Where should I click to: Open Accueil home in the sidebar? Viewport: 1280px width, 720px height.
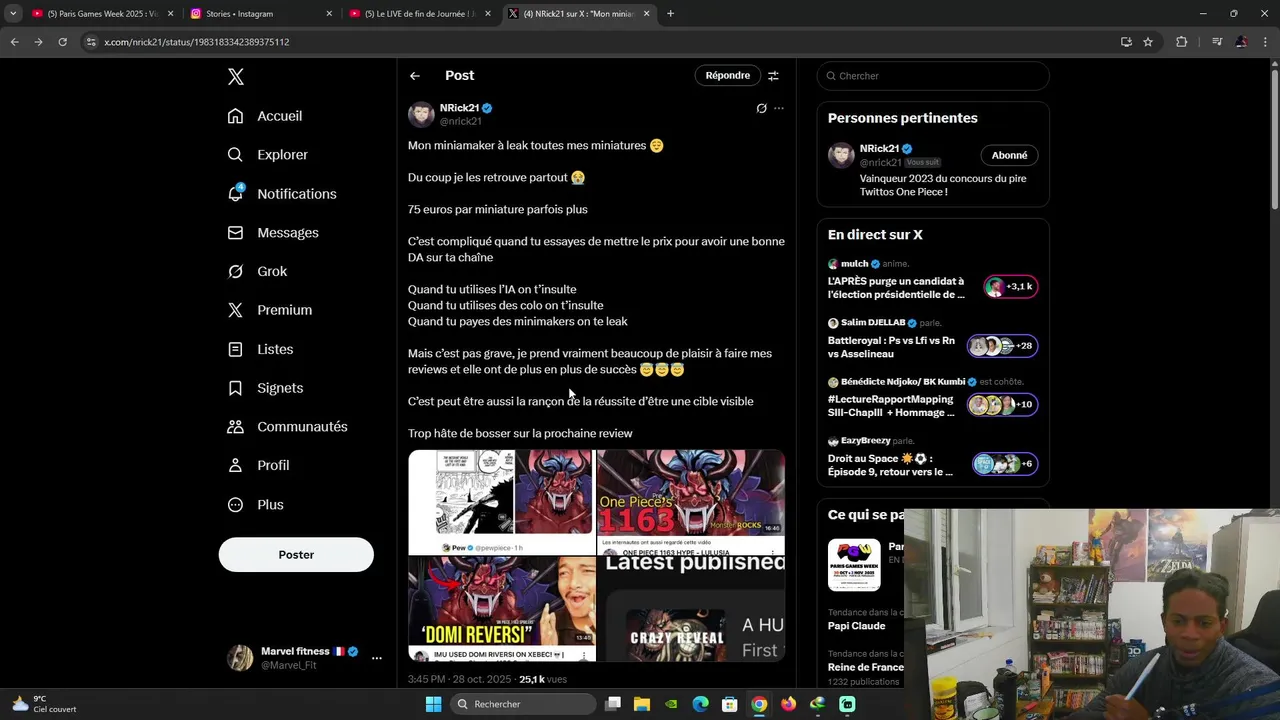click(265, 116)
